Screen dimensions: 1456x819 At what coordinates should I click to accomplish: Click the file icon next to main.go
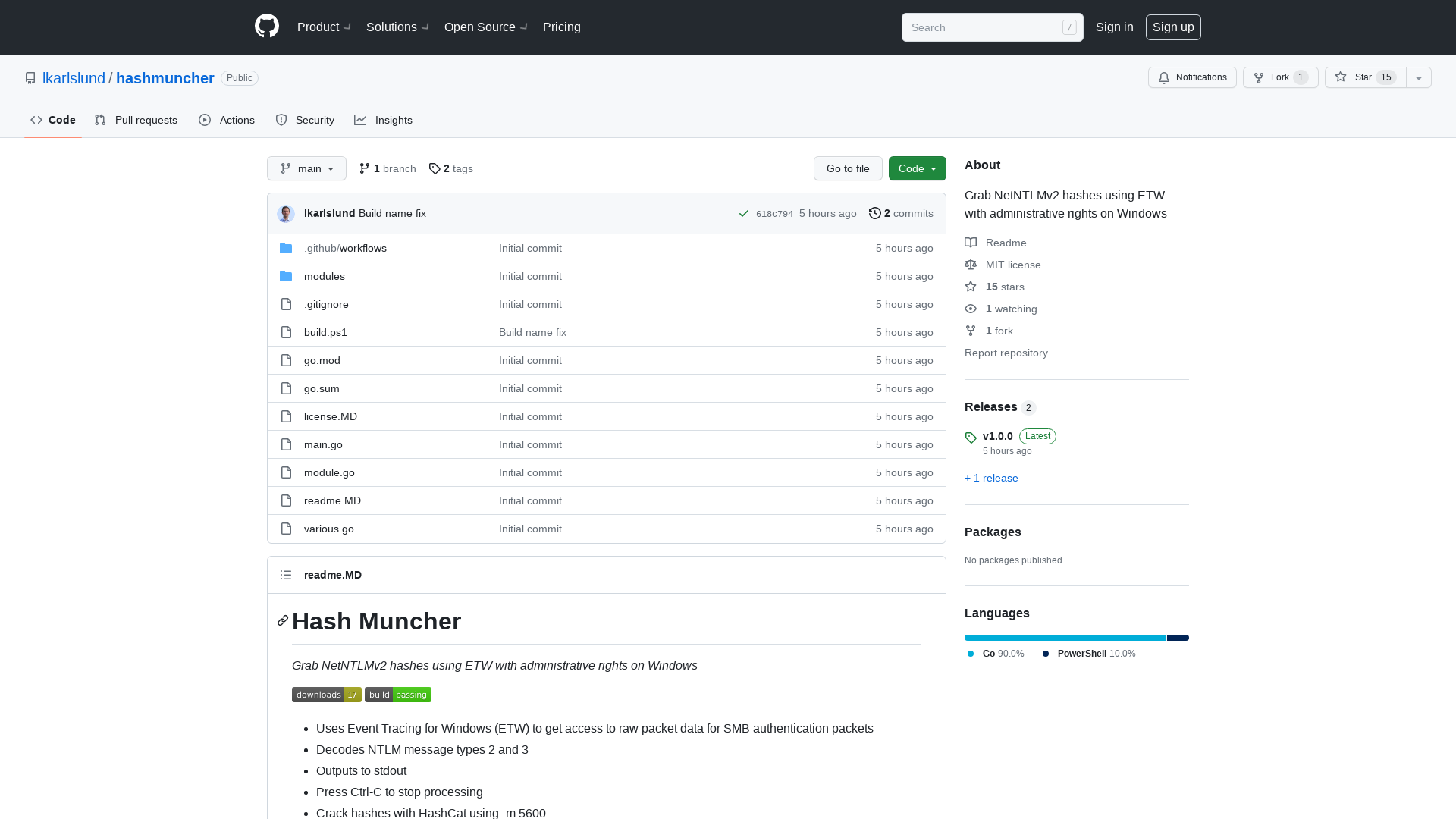point(286,445)
